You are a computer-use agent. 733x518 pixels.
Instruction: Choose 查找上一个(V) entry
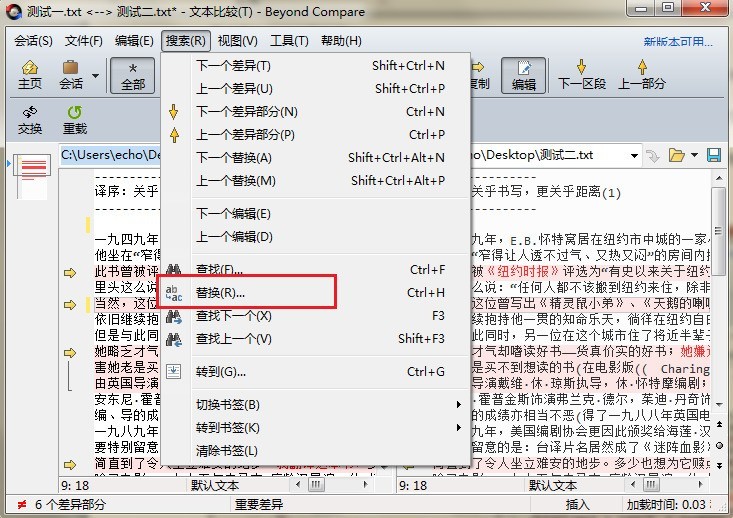(316, 339)
